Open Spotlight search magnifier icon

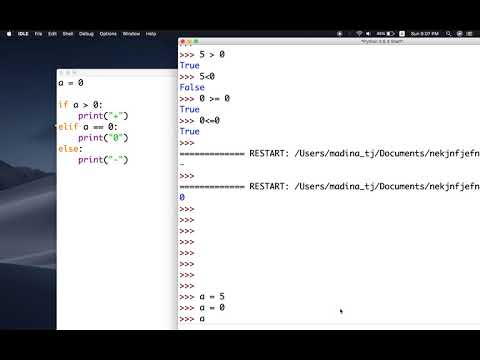pyautogui.click(x=448, y=34)
